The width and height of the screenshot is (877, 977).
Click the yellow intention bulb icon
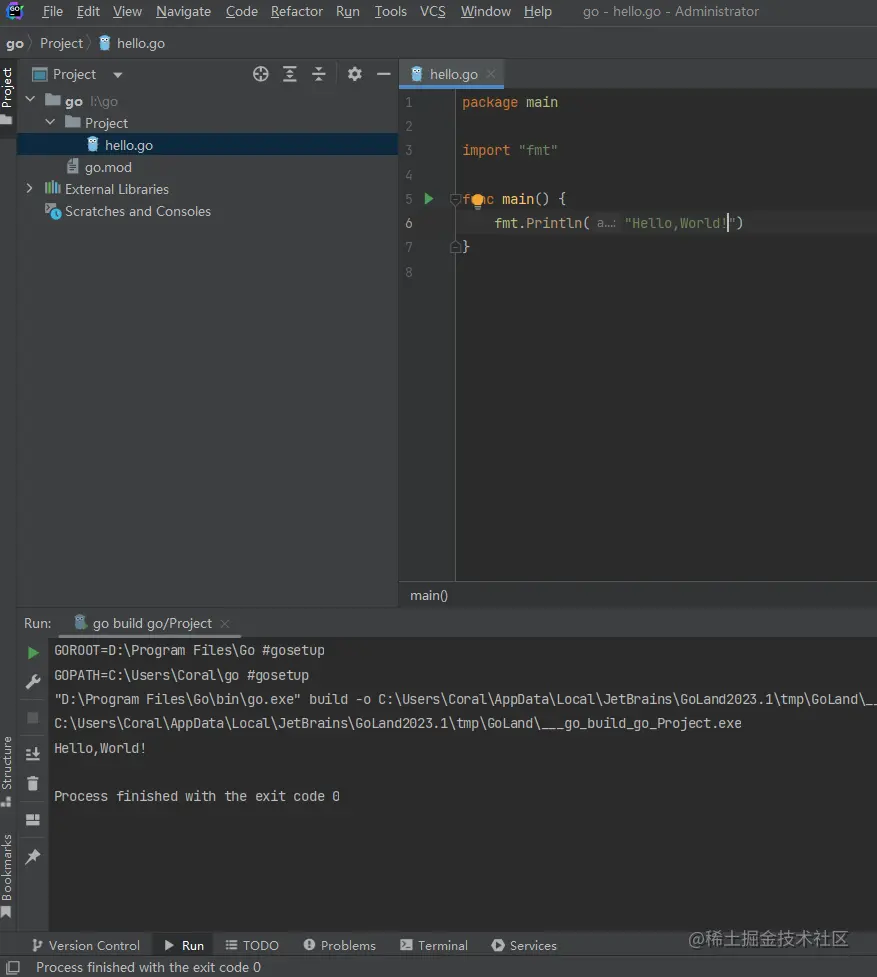477,200
